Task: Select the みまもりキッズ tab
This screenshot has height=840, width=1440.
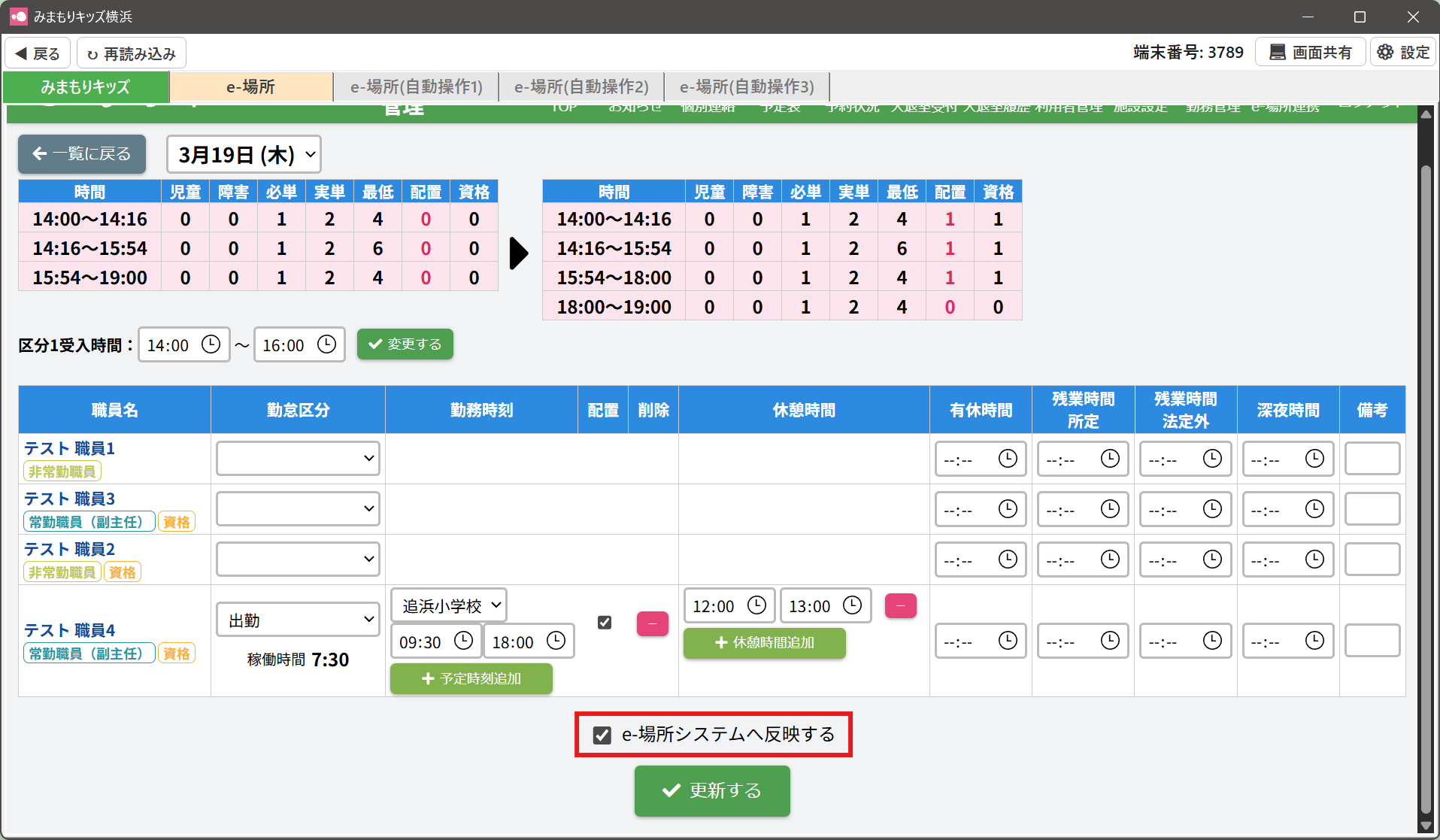Action: point(86,87)
